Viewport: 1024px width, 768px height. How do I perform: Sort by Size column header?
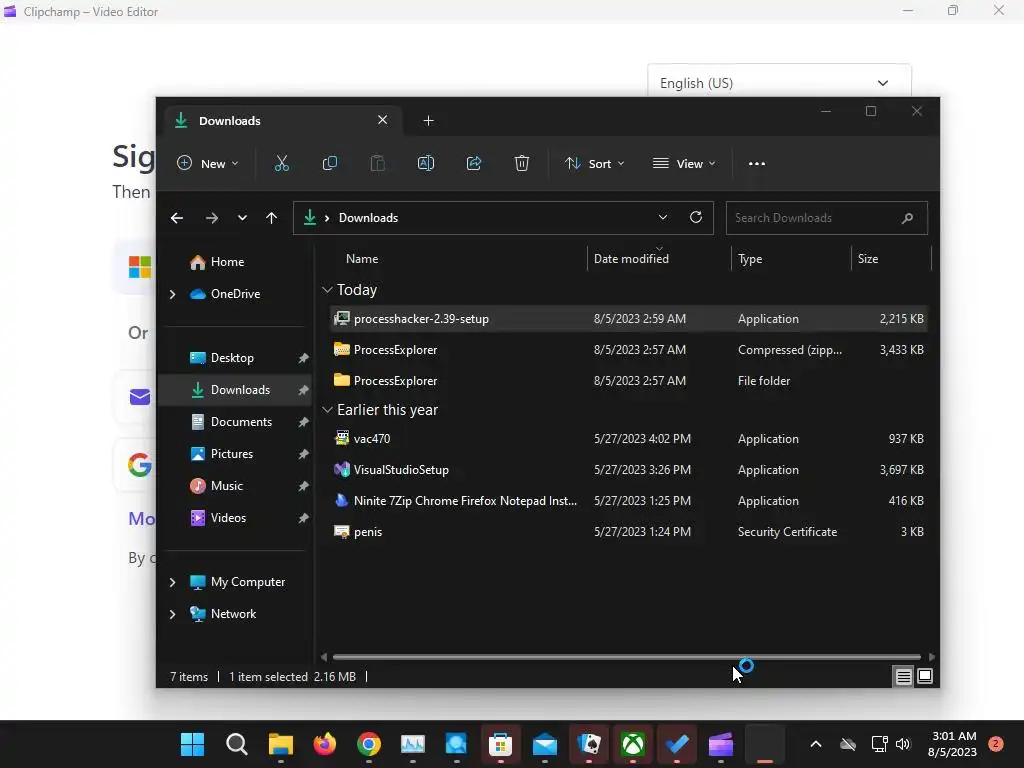(868, 259)
